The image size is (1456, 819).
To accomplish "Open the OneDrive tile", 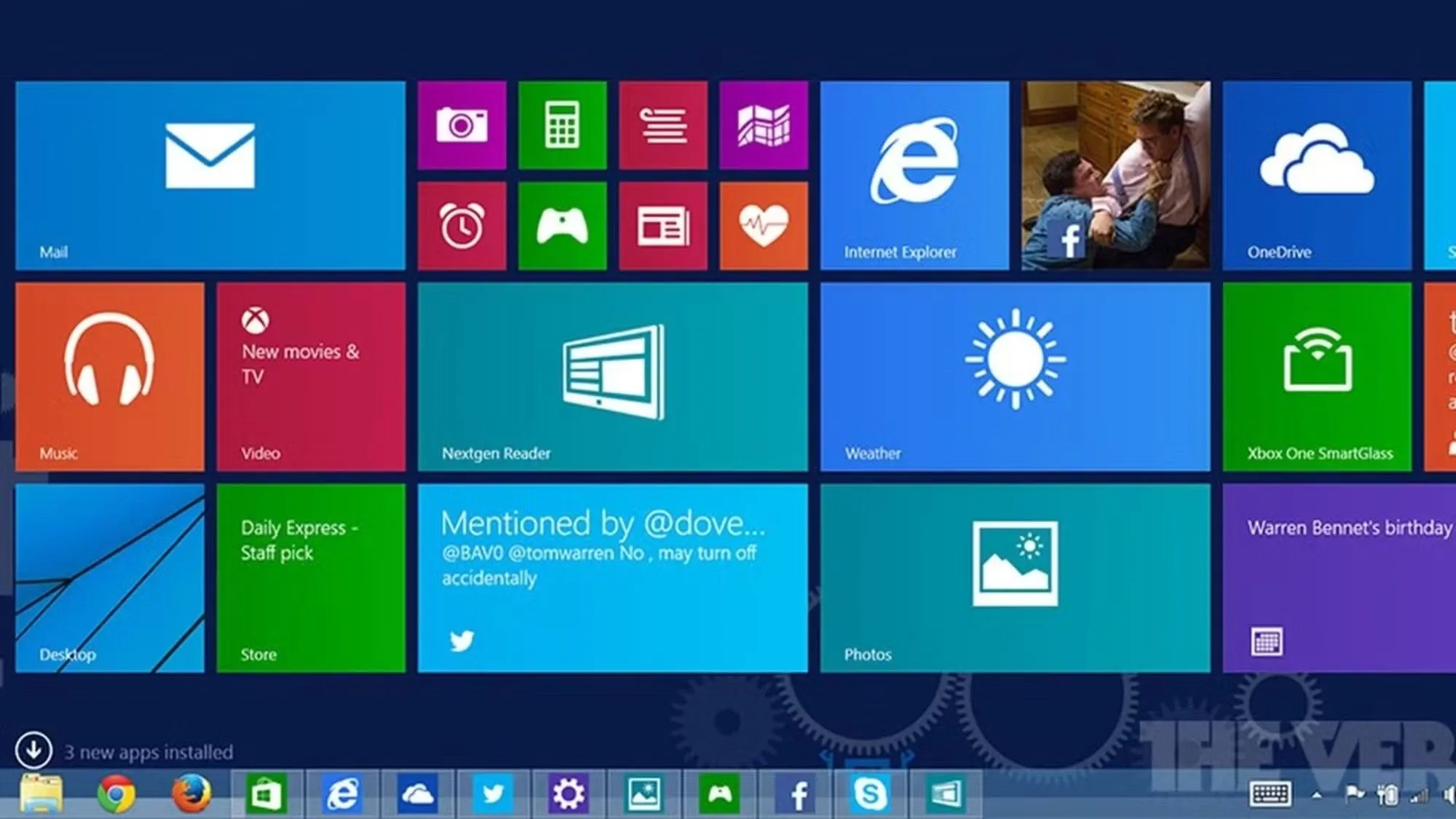I will [1317, 175].
